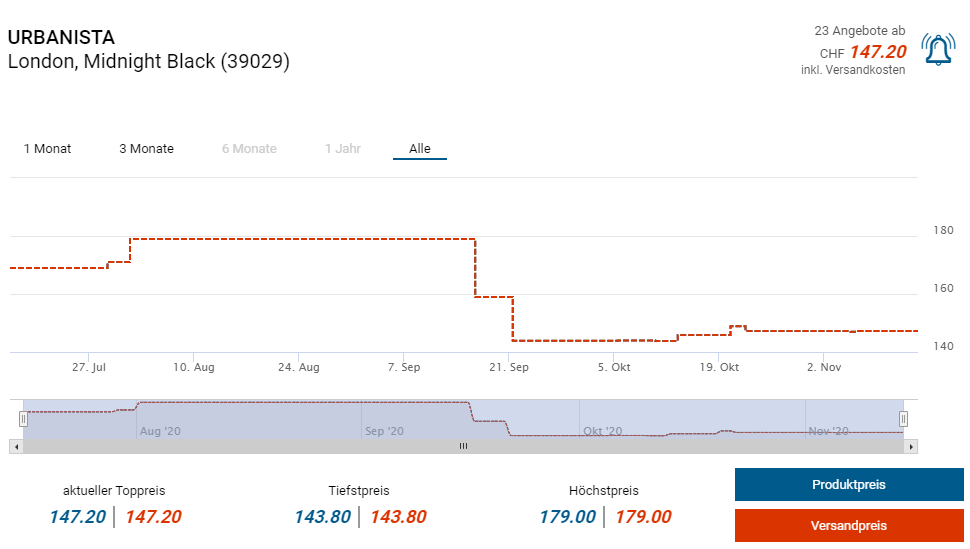This screenshot has width=970, height=549.
Task: Show the Alle full time range
Action: pyautogui.click(x=420, y=149)
